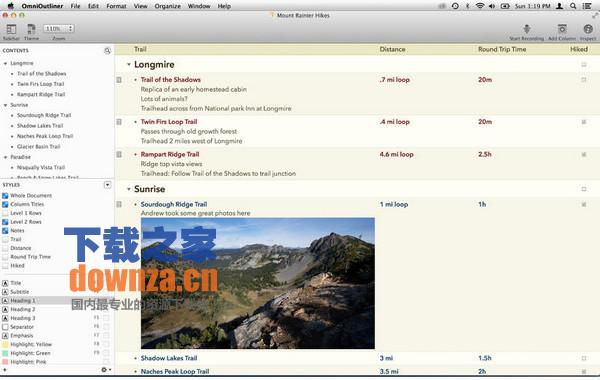Add a style with the plus button
The height and width of the screenshot is (380, 600).
pos(5,370)
